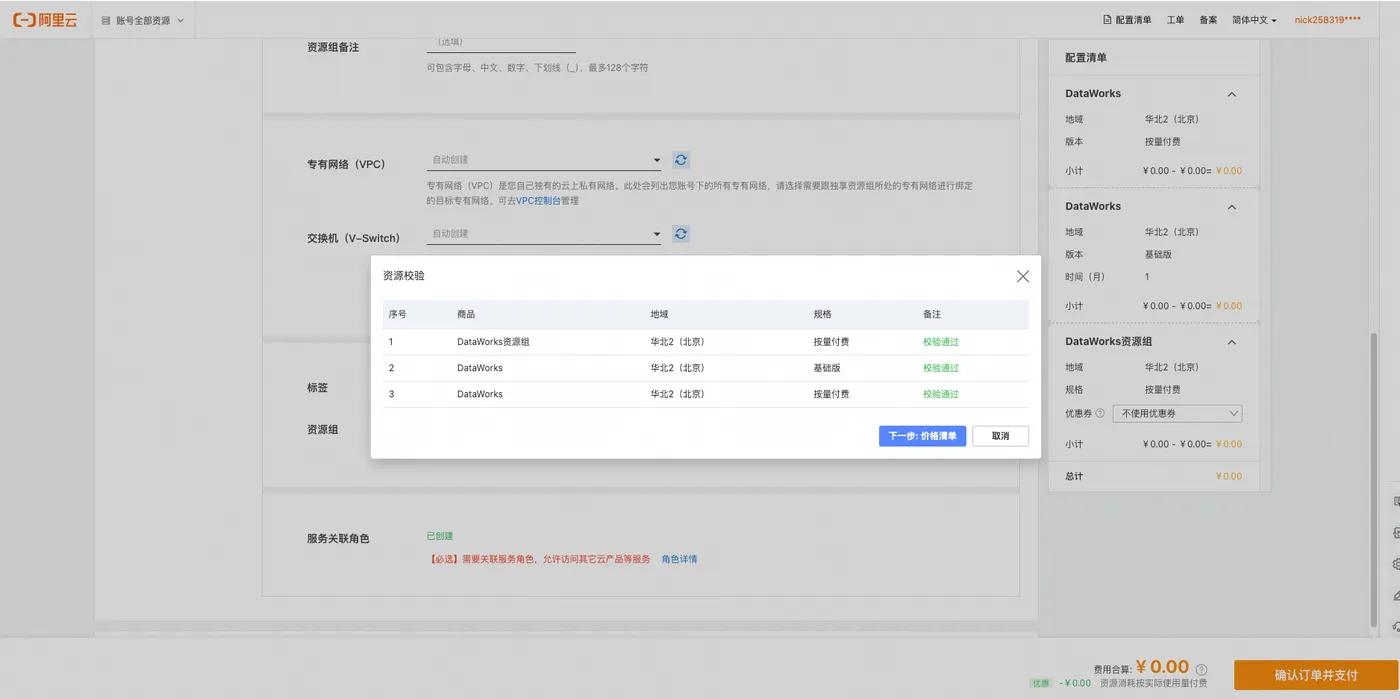Click 下一步: 价格清单 button
Viewport: 1400px width, 699px height.
click(x=922, y=436)
